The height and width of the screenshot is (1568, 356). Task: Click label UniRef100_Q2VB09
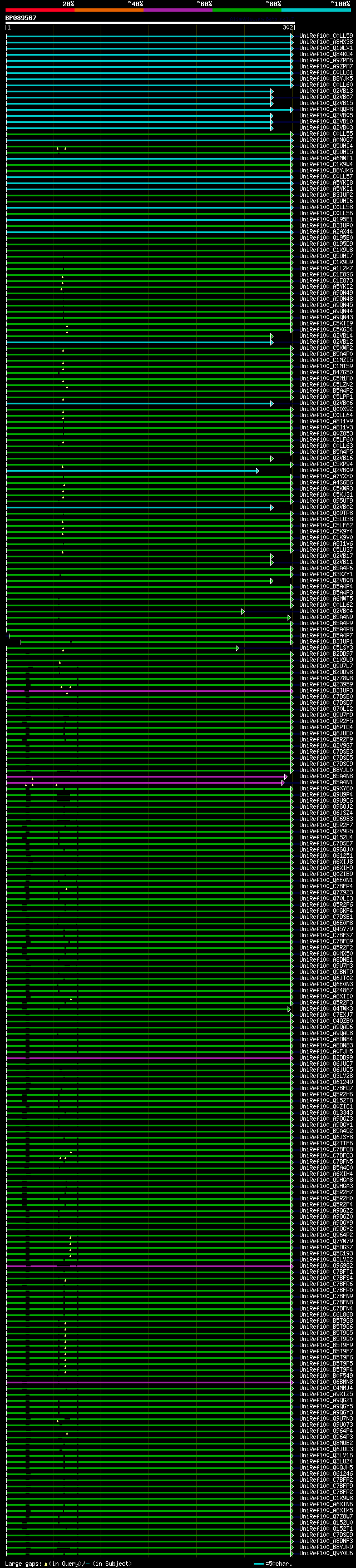[325, 471]
